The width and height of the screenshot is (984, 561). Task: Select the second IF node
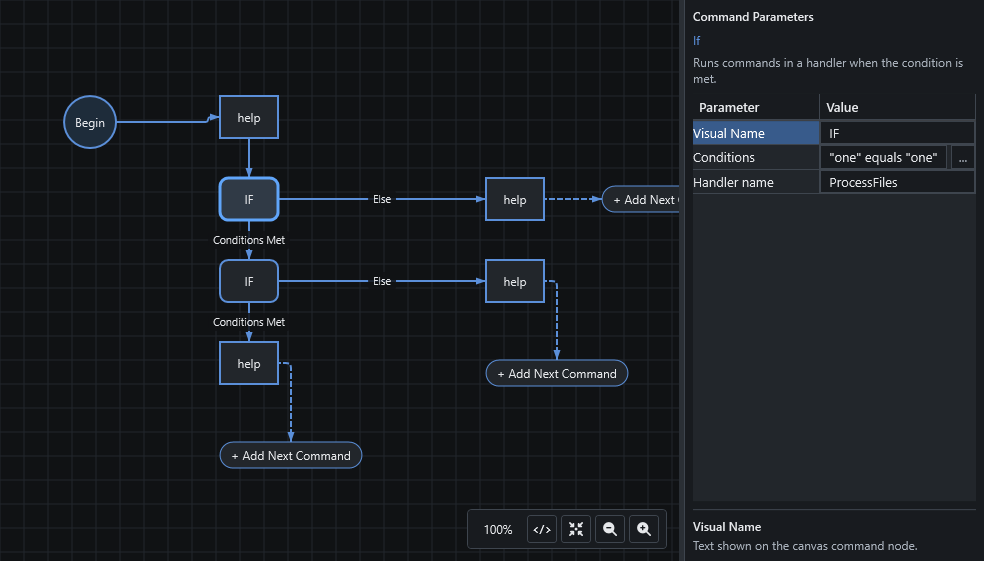tap(249, 281)
